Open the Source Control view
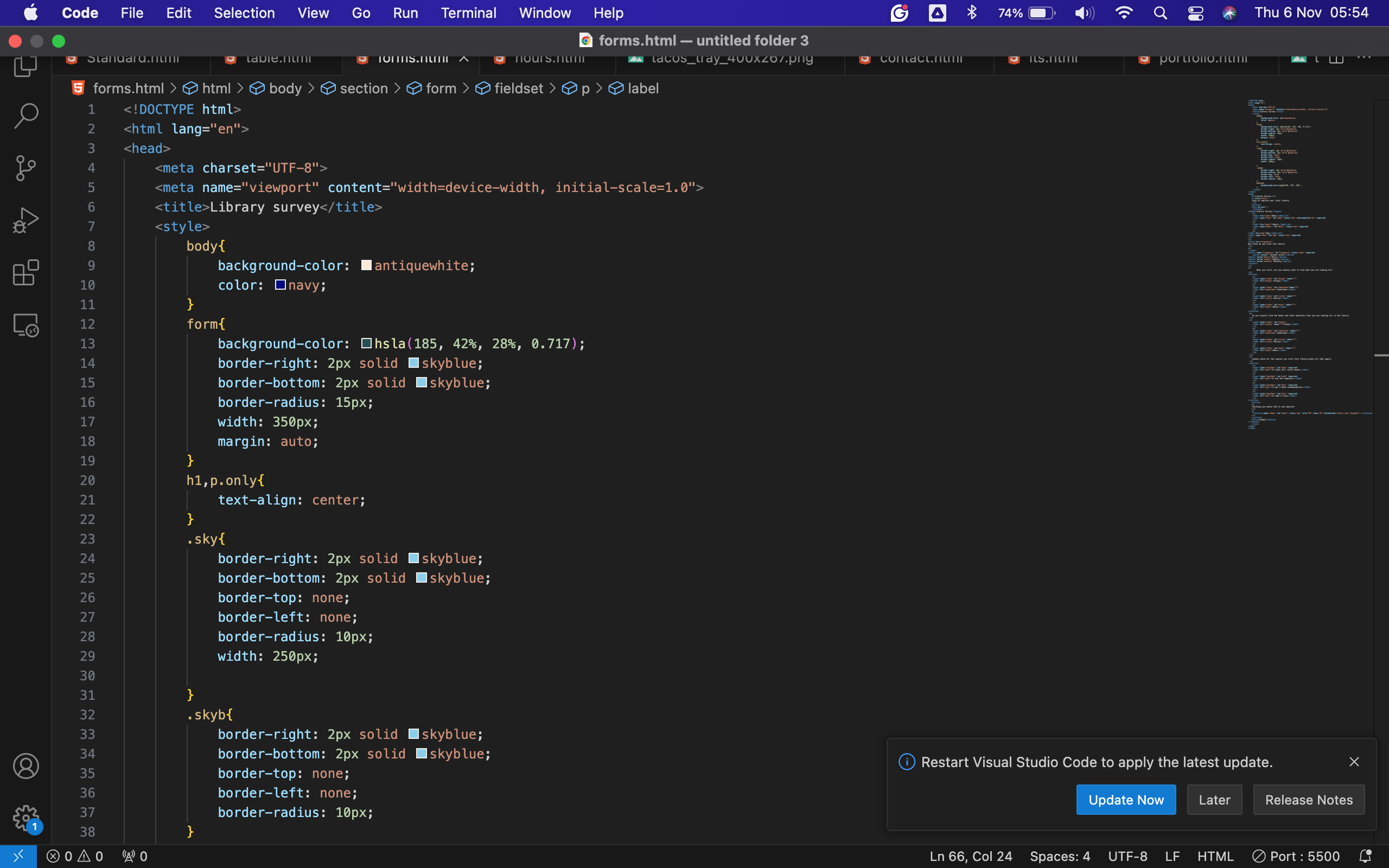This screenshot has height=868, width=1389. (x=26, y=168)
